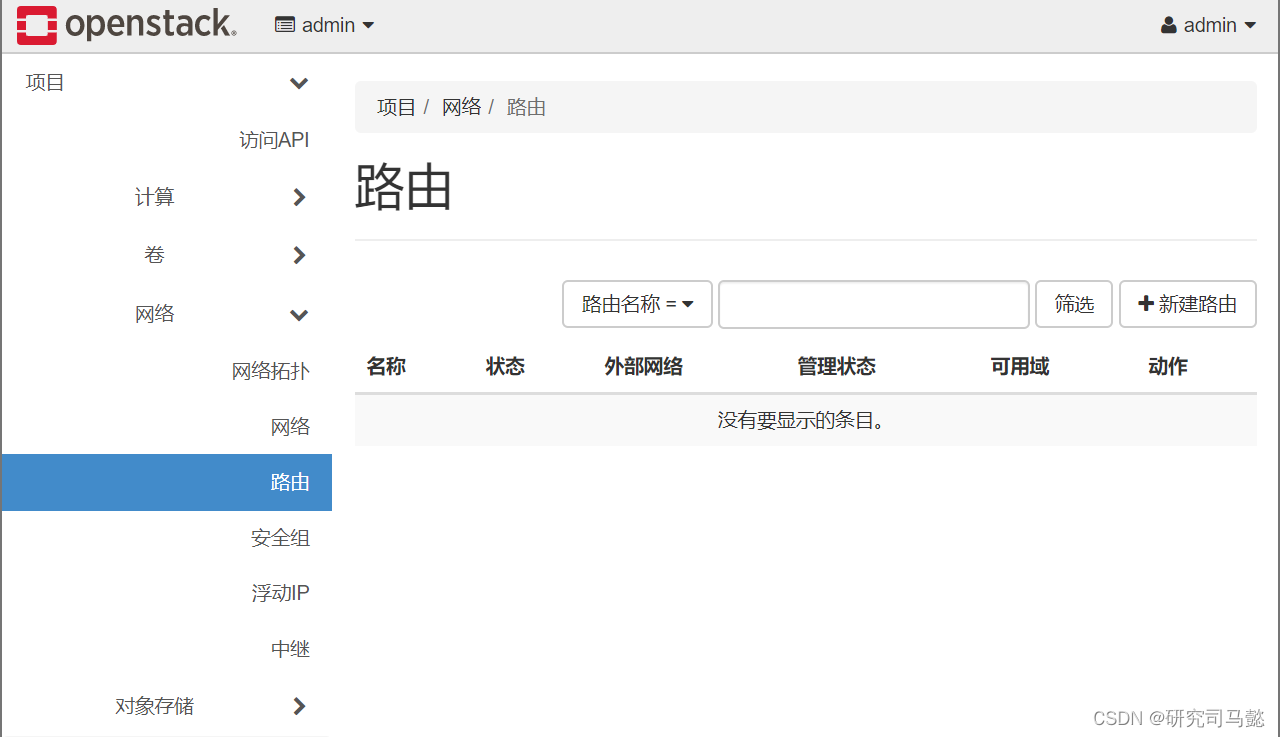Click the 管理状态 column header
The height and width of the screenshot is (737, 1280).
(x=836, y=367)
